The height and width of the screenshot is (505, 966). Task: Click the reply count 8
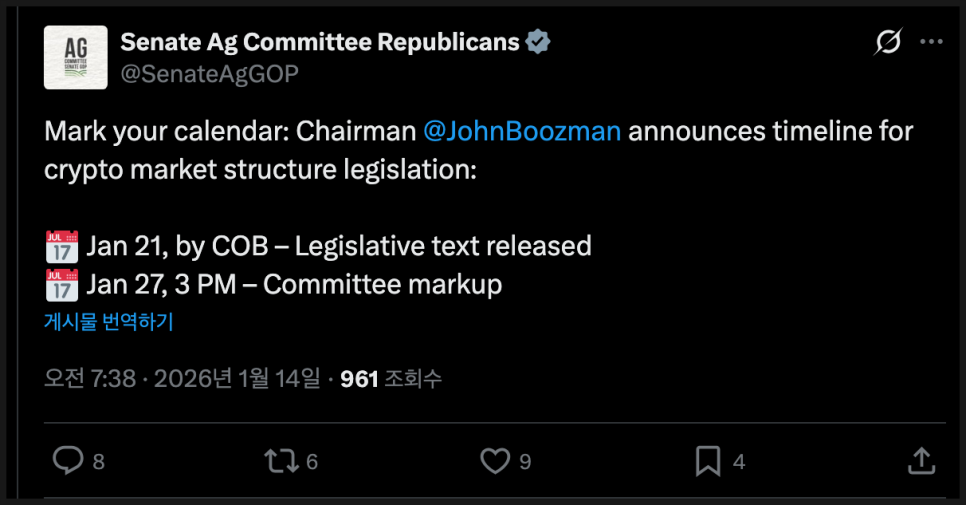pos(98,462)
